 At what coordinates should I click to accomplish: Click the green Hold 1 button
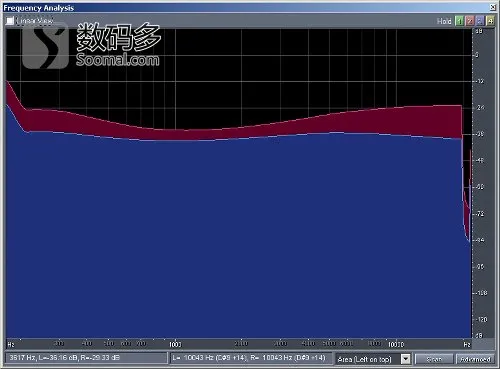(460, 21)
